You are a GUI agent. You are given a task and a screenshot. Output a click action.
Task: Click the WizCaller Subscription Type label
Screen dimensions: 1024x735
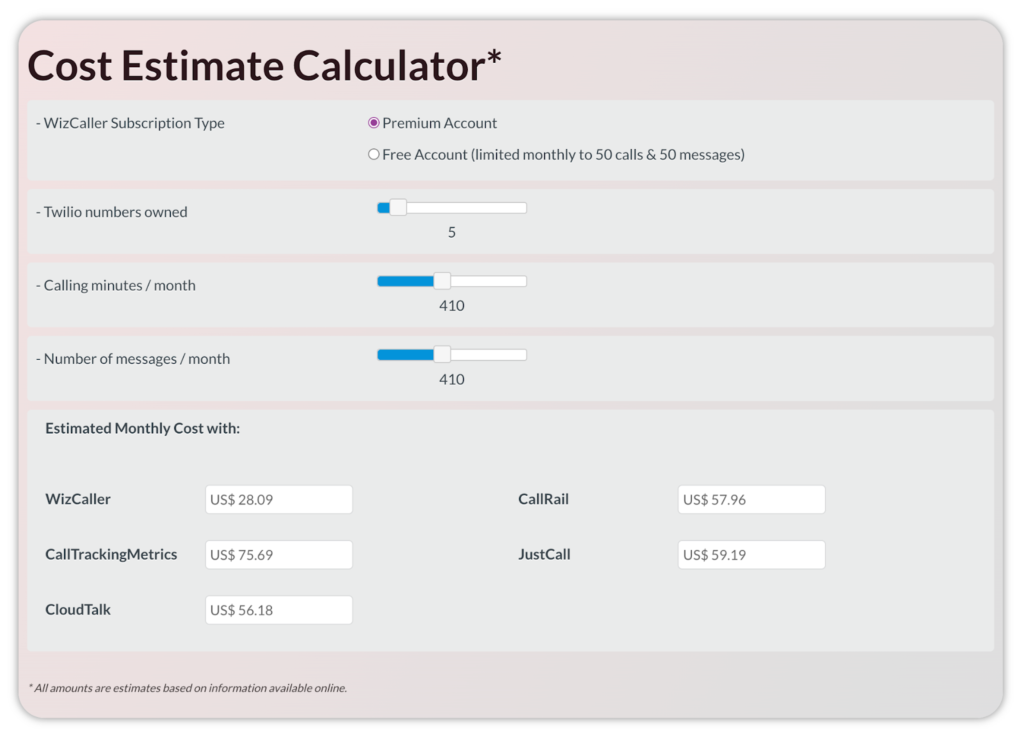pyautogui.click(x=133, y=124)
